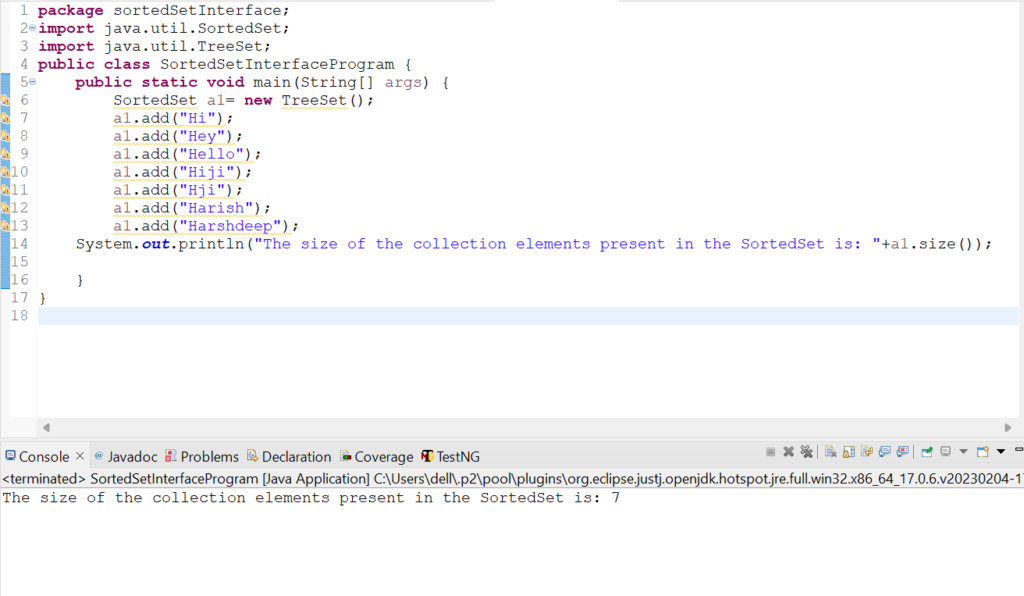Collapse the imports fold at line 2
Image resolution: width=1024 pixels, height=596 pixels.
tap(32, 28)
